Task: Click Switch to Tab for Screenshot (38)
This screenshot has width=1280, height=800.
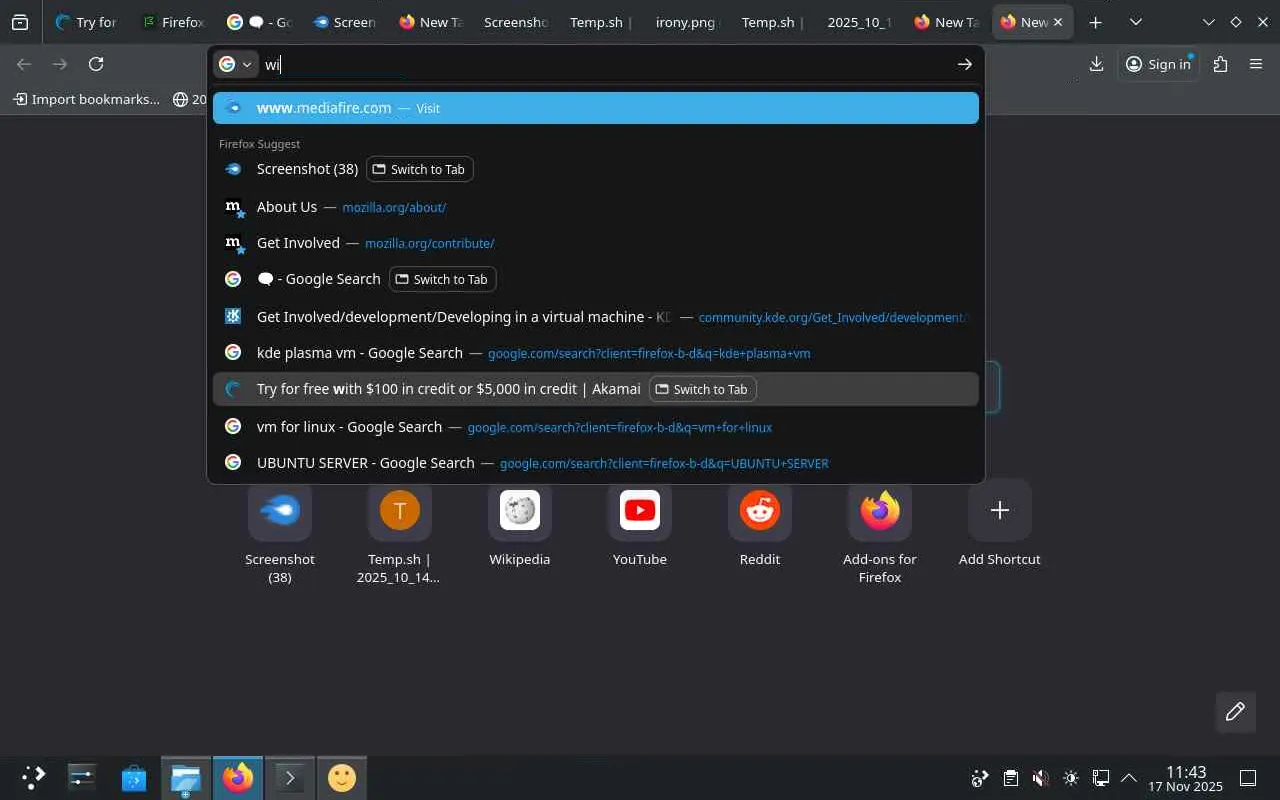Action: pos(419,169)
